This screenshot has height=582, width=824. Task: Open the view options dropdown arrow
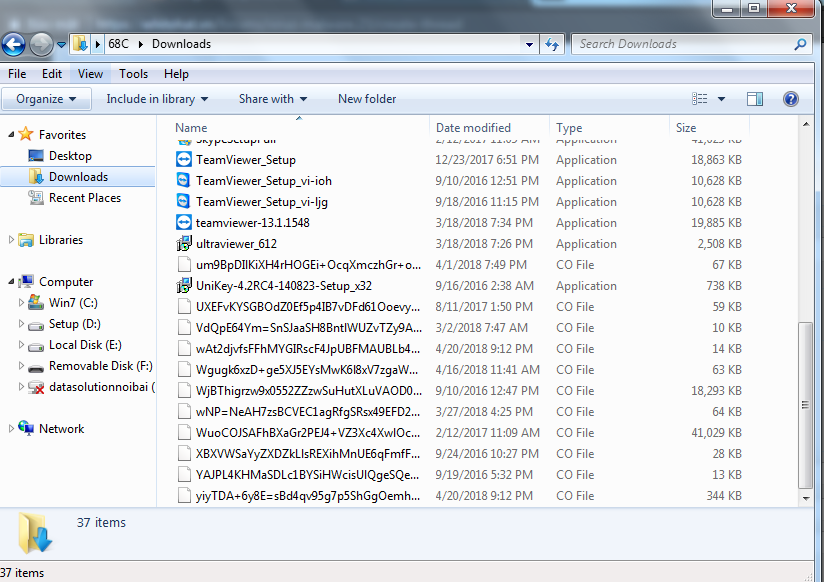tap(722, 99)
